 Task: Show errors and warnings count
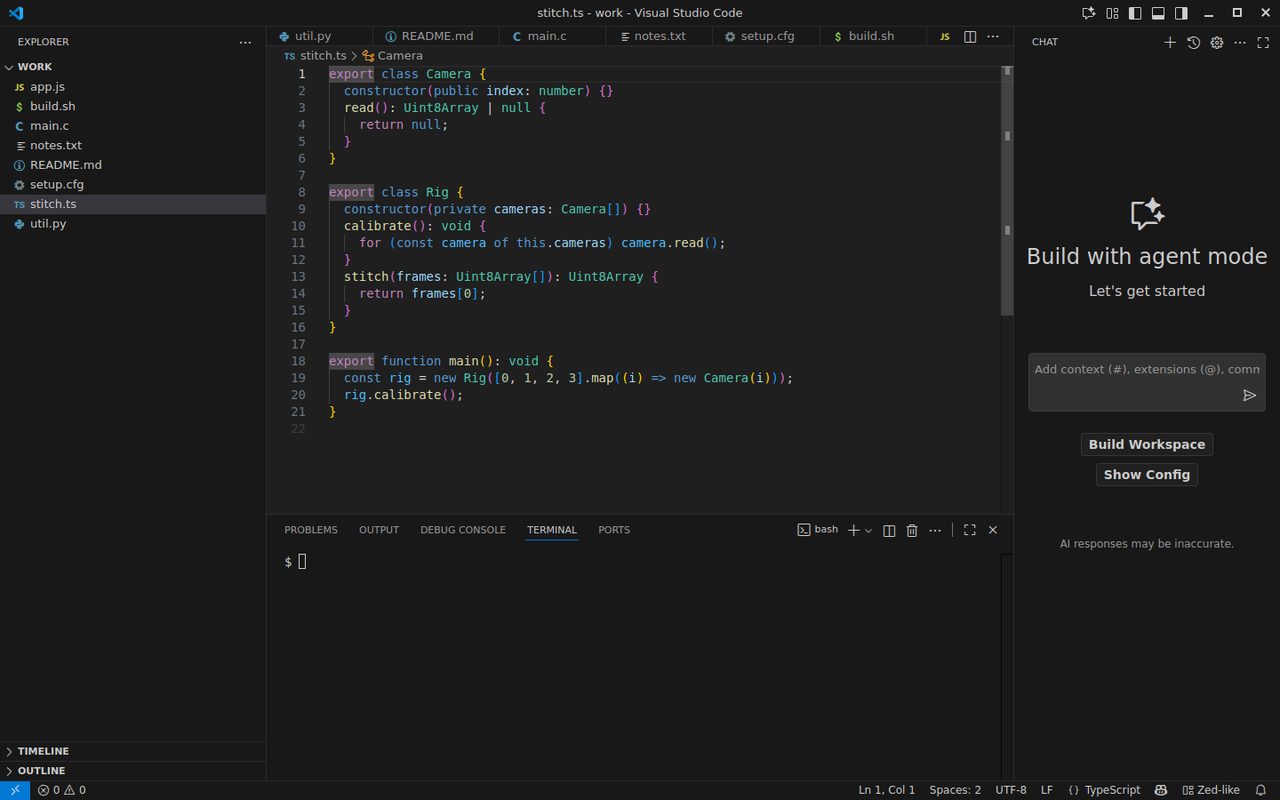click(61, 790)
